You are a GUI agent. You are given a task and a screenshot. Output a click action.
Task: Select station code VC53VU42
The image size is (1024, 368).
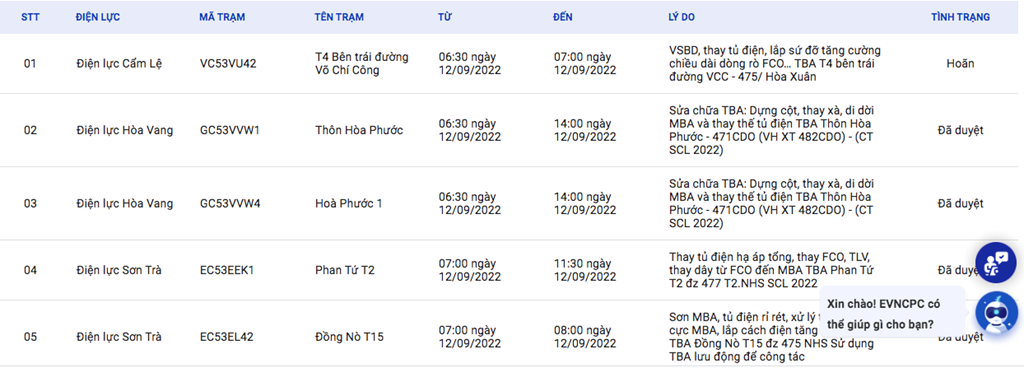pyautogui.click(x=228, y=64)
